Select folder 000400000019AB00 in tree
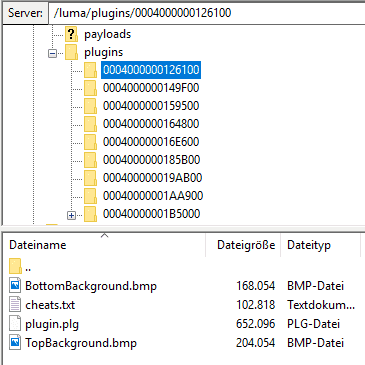 pos(152,178)
